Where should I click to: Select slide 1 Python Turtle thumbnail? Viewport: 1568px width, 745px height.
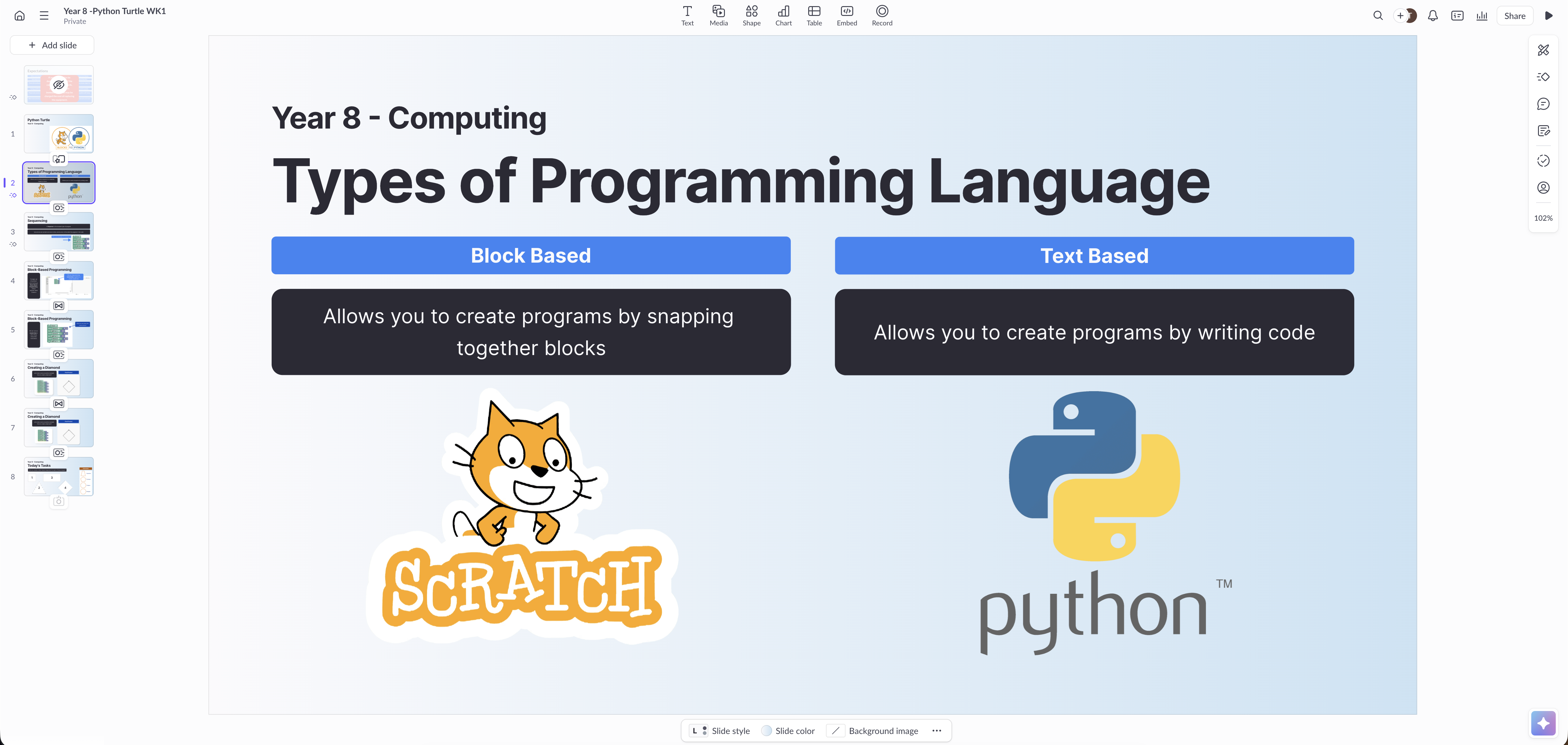[58, 133]
